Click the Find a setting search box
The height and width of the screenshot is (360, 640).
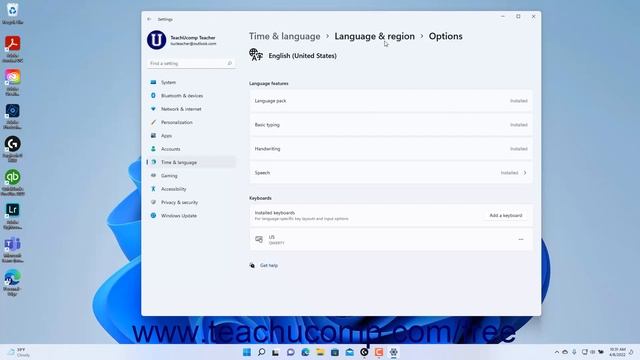(191, 63)
